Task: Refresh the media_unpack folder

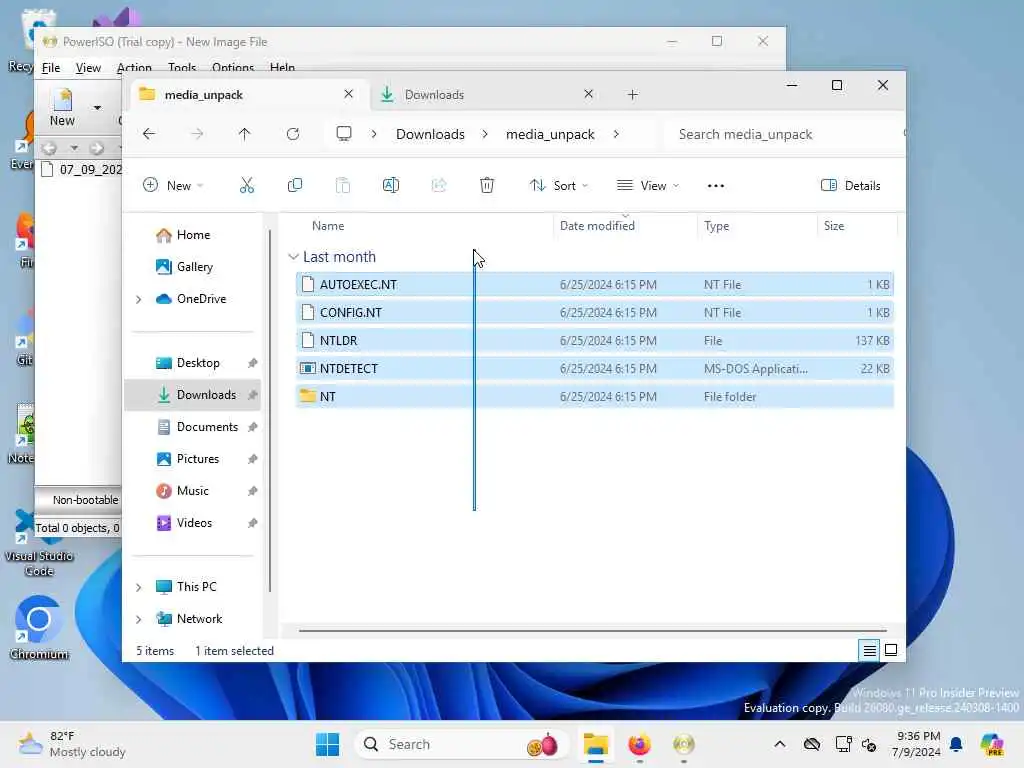Action: (x=293, y=134)
